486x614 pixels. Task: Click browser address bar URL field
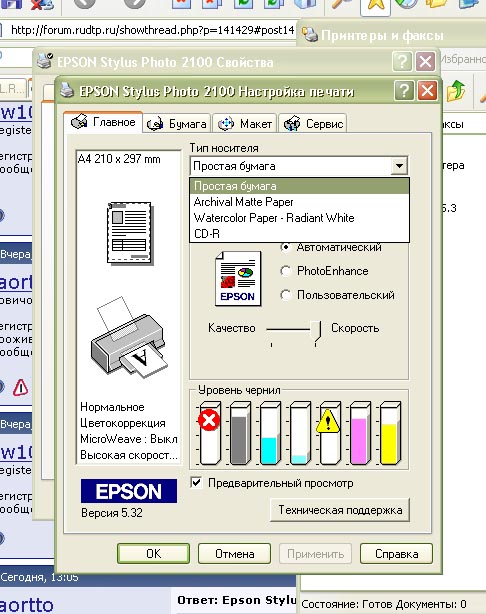(x=152, y=30)
